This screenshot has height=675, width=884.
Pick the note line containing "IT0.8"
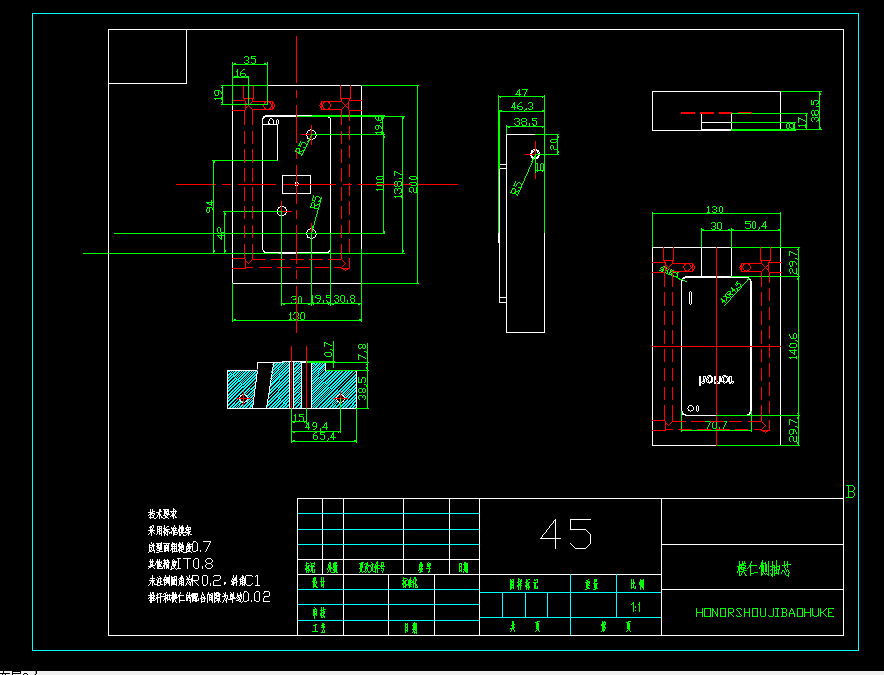pyautogui.click(x=180, y=563)
